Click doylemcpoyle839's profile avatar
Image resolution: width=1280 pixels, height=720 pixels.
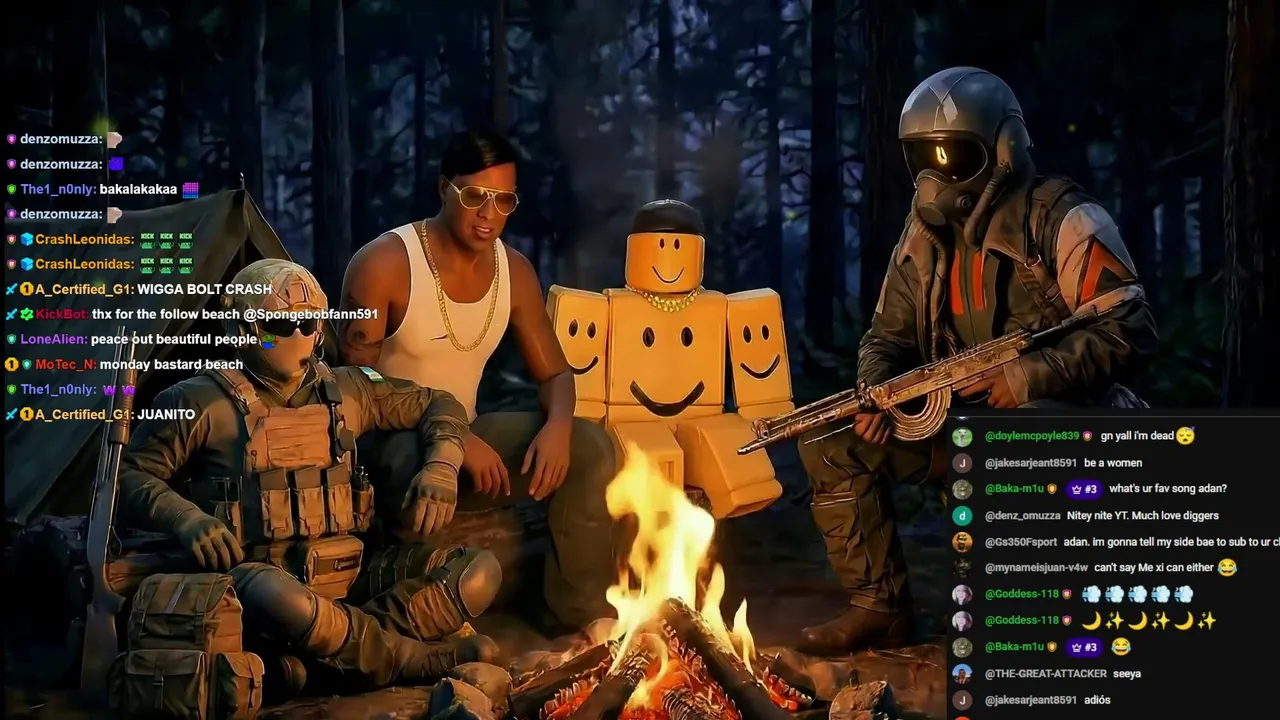click(962, 437)
